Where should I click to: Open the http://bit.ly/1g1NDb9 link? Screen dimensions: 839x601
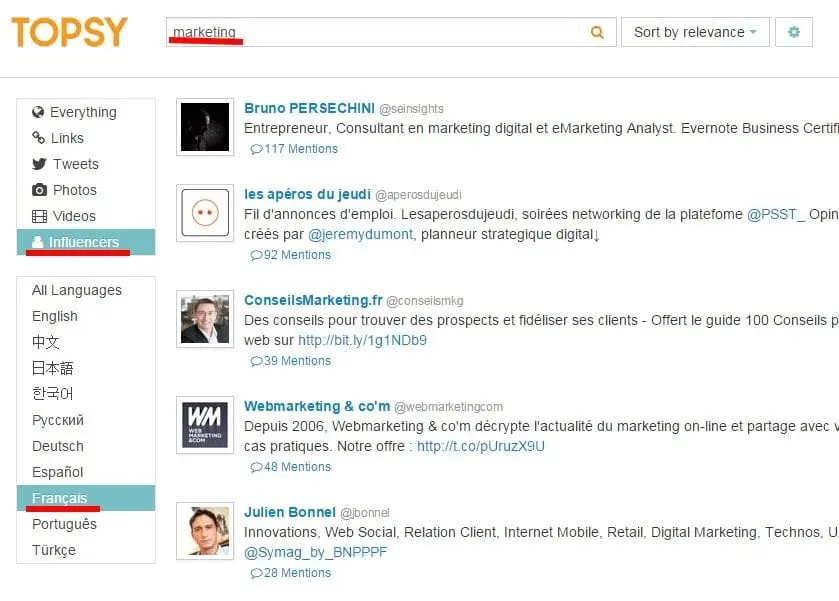(x=362, y=340)
